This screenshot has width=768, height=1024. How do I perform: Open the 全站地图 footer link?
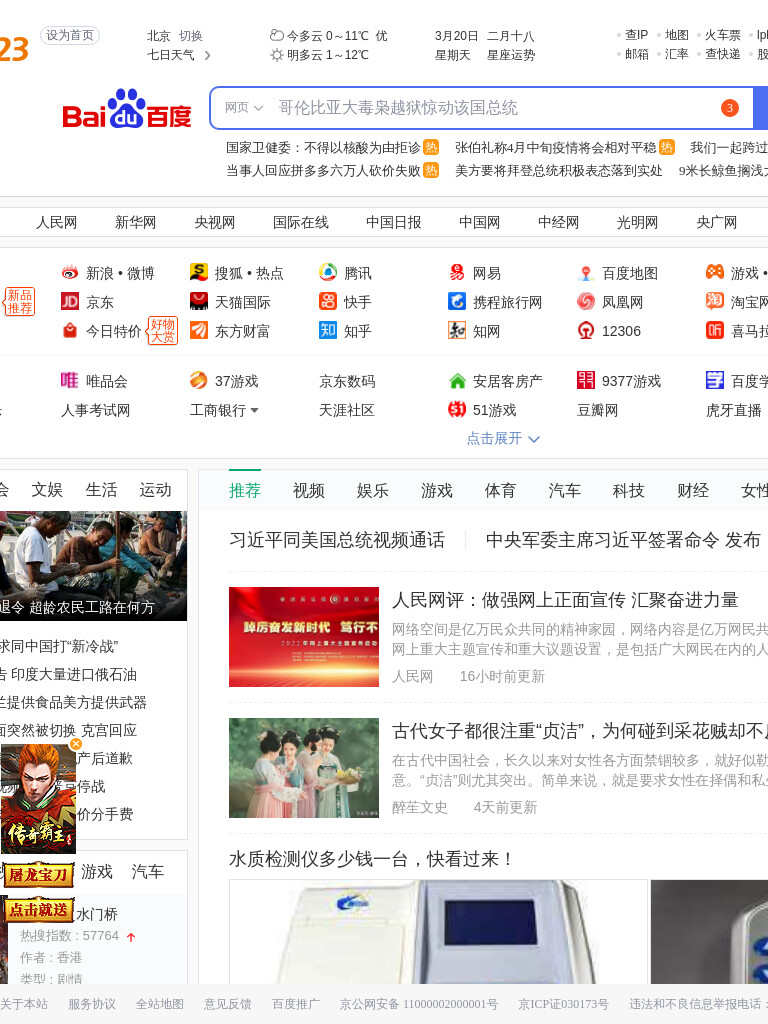click(159, 1004)
